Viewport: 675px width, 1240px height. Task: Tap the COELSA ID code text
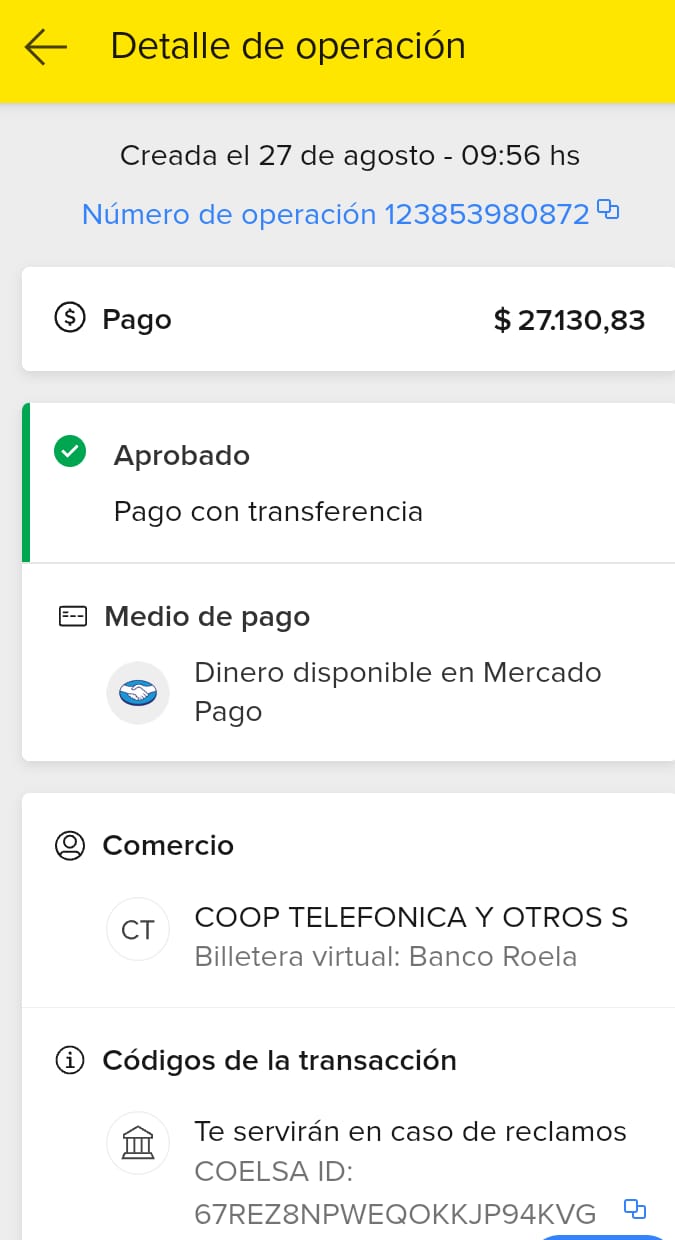(395, 1213)
